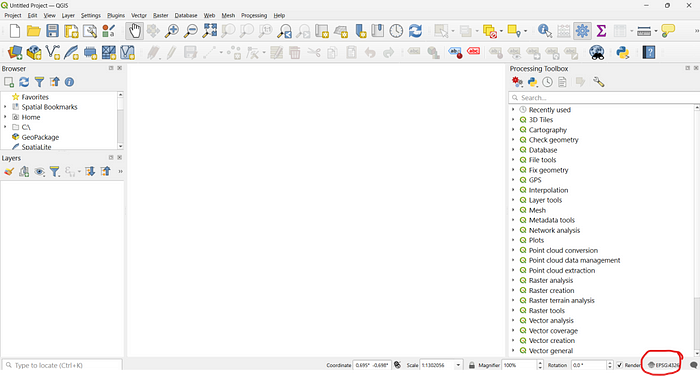This screenshot has width=700, height=376.
Task: Expand the Network analysis group
Action: point(513,230)
